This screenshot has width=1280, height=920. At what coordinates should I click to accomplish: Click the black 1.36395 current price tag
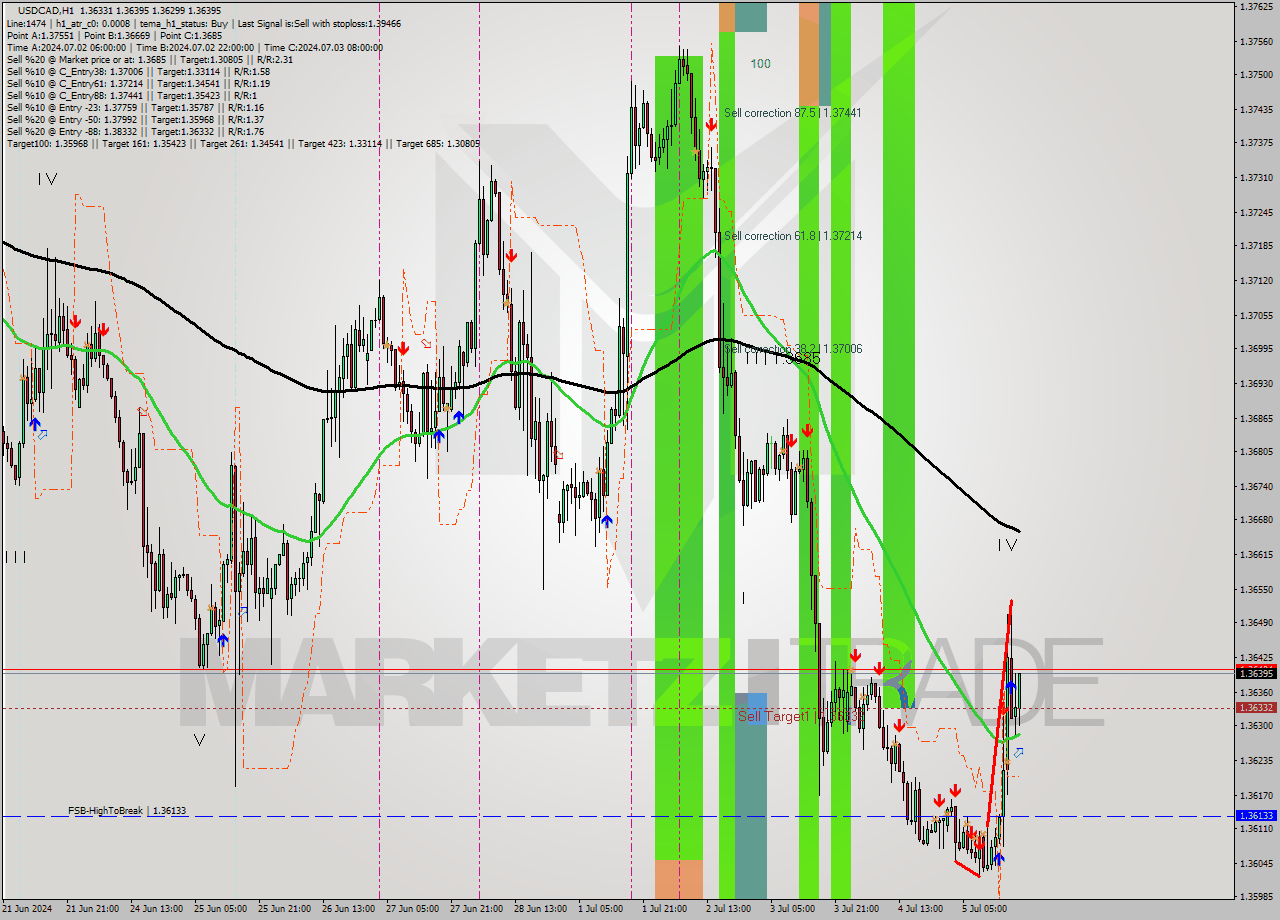1256,673
